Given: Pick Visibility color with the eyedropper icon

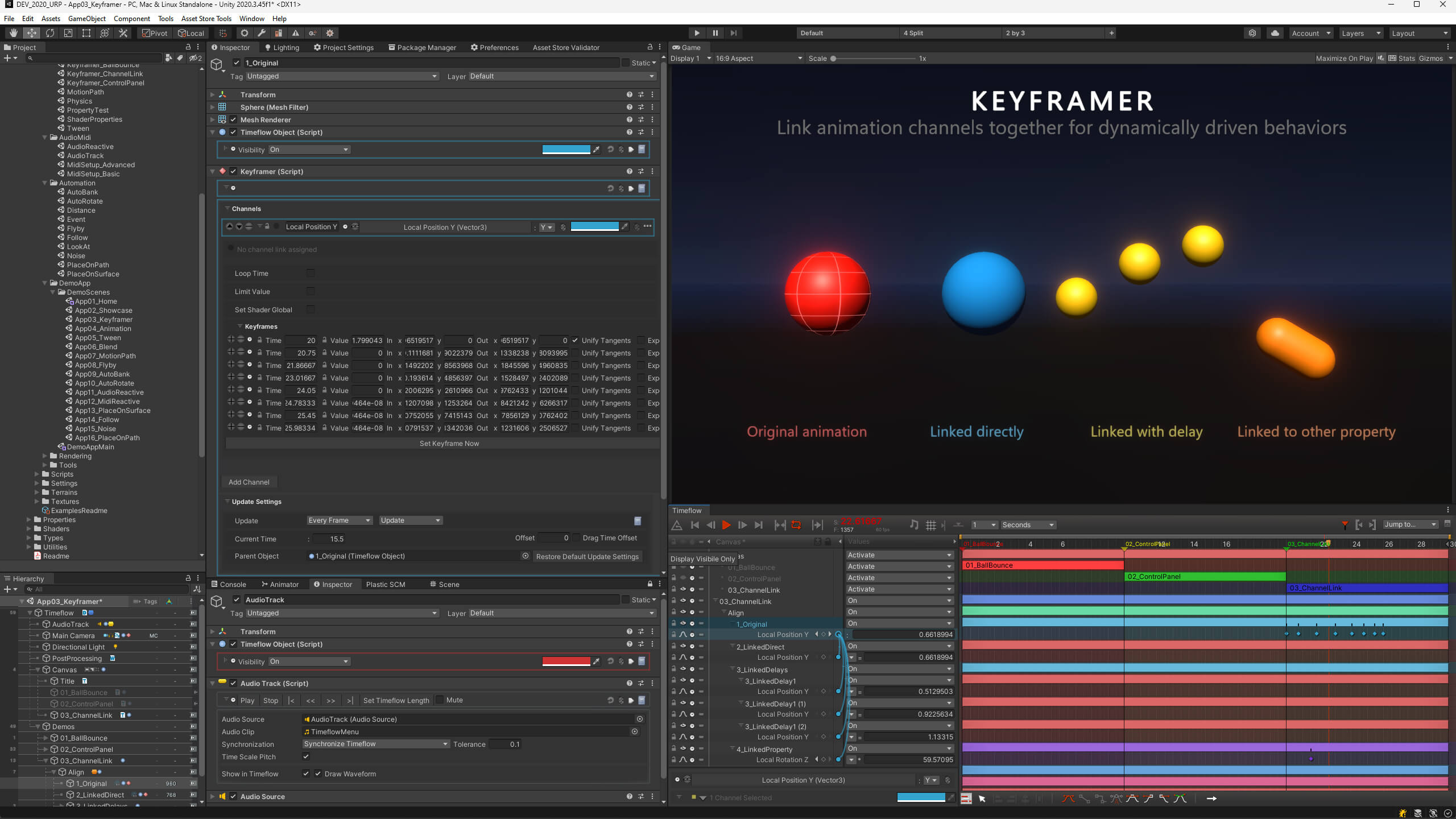Looking at the screenshot, I should pos(597,149).
